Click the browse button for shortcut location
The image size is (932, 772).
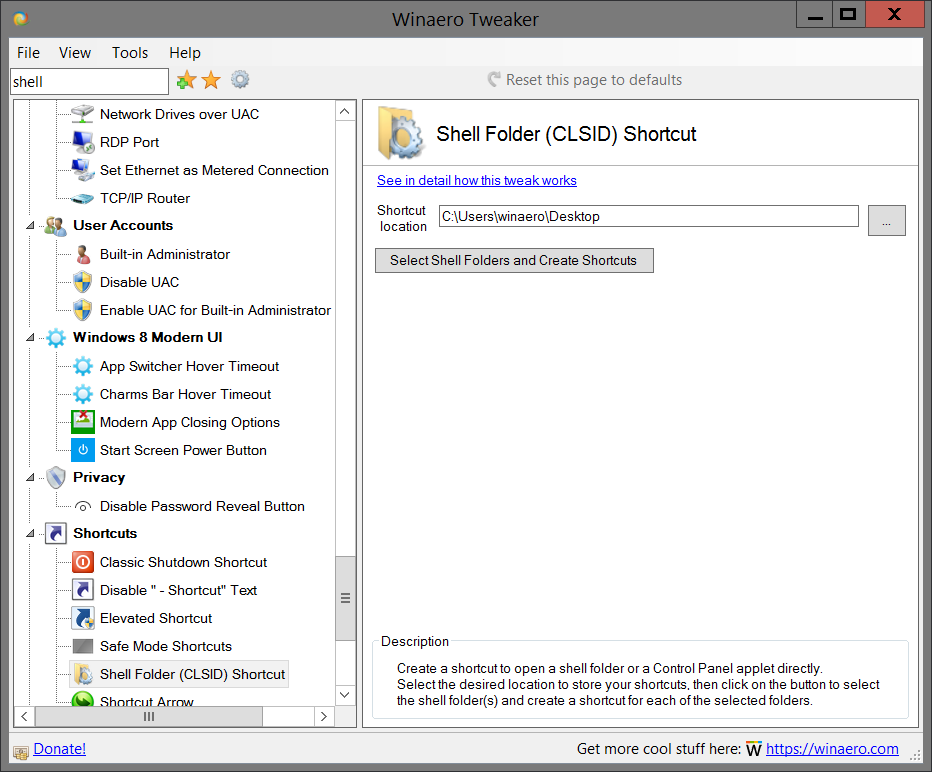tap(886, 220)
